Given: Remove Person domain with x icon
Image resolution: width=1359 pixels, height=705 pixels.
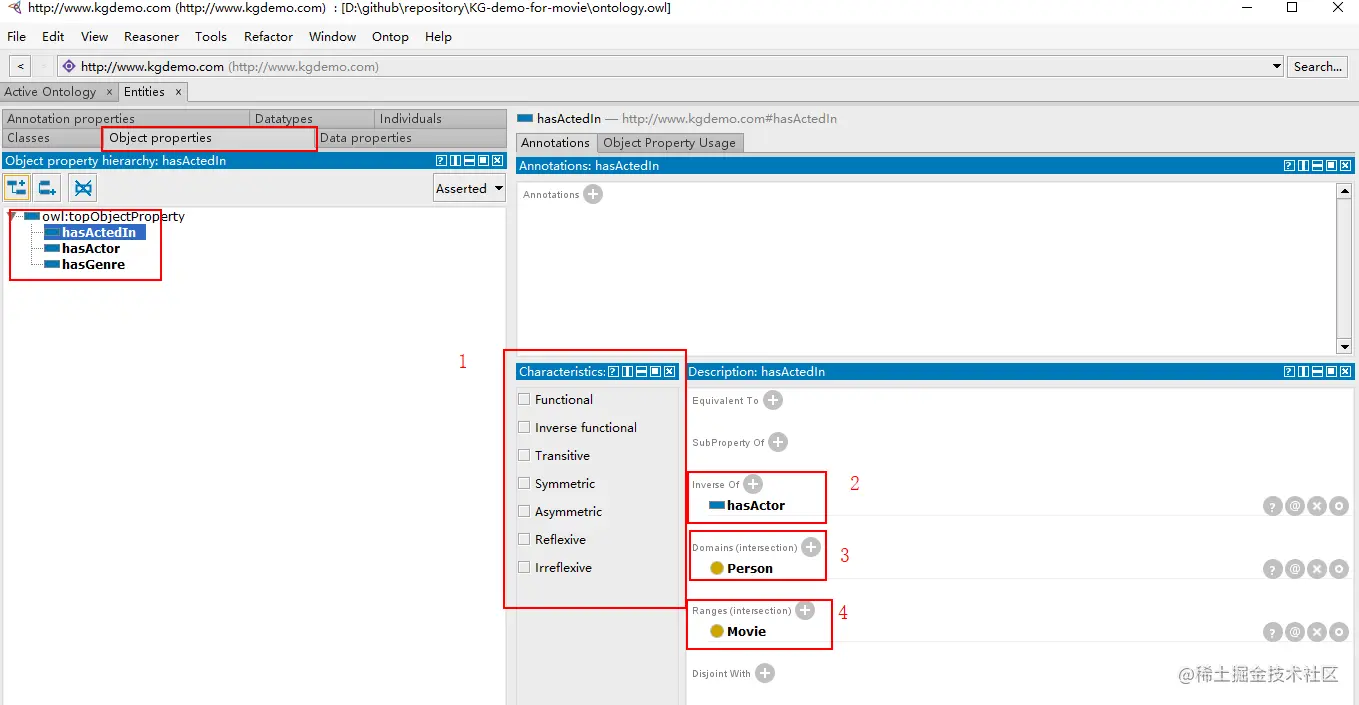Looking at the screenshot, I should click(x=1317, y=569).
